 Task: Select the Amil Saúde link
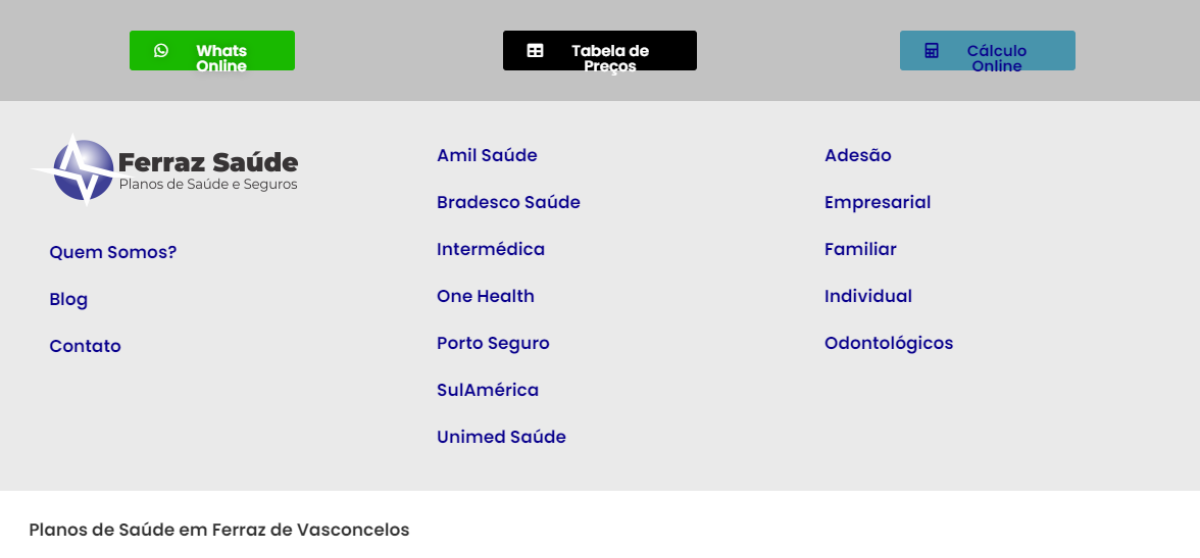pos(487,155)
